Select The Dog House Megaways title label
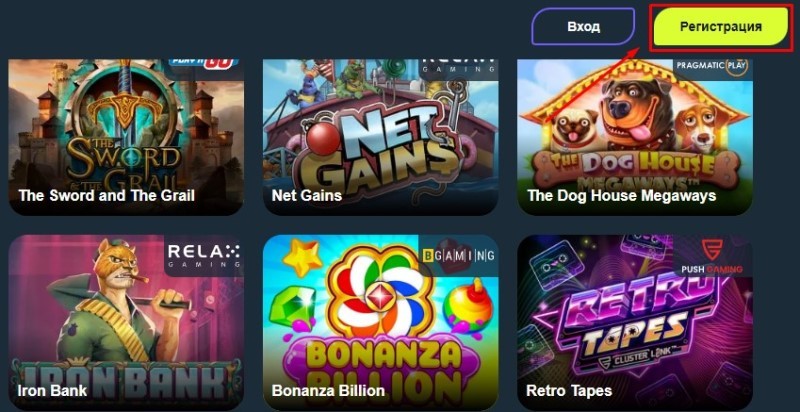The width and height of the screenshot is (800, 412). pos(621,195)
